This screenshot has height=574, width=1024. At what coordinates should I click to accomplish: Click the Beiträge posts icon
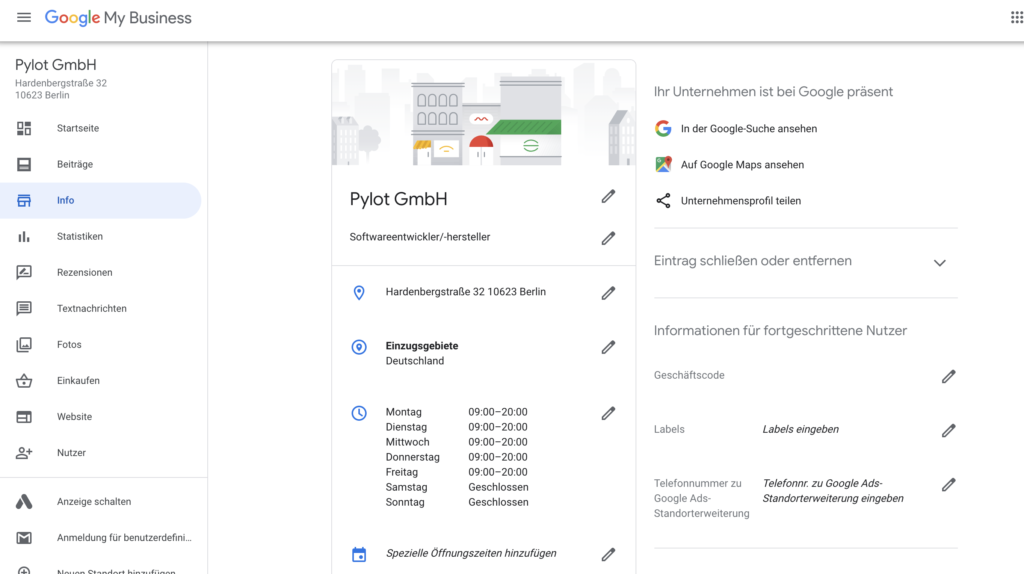click(x=24, y=165)
